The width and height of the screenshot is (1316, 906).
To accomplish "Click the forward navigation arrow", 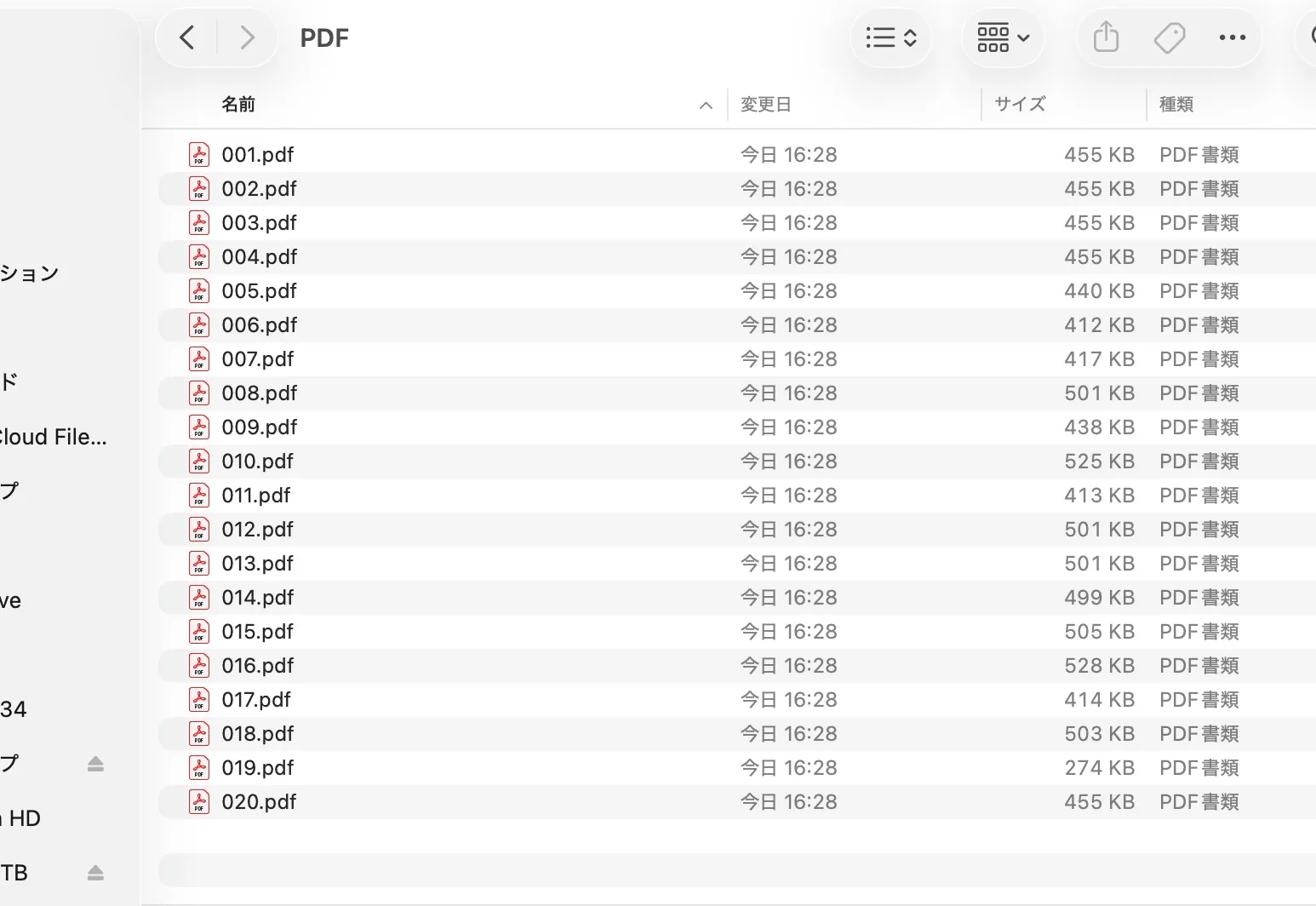I will 247,37.
